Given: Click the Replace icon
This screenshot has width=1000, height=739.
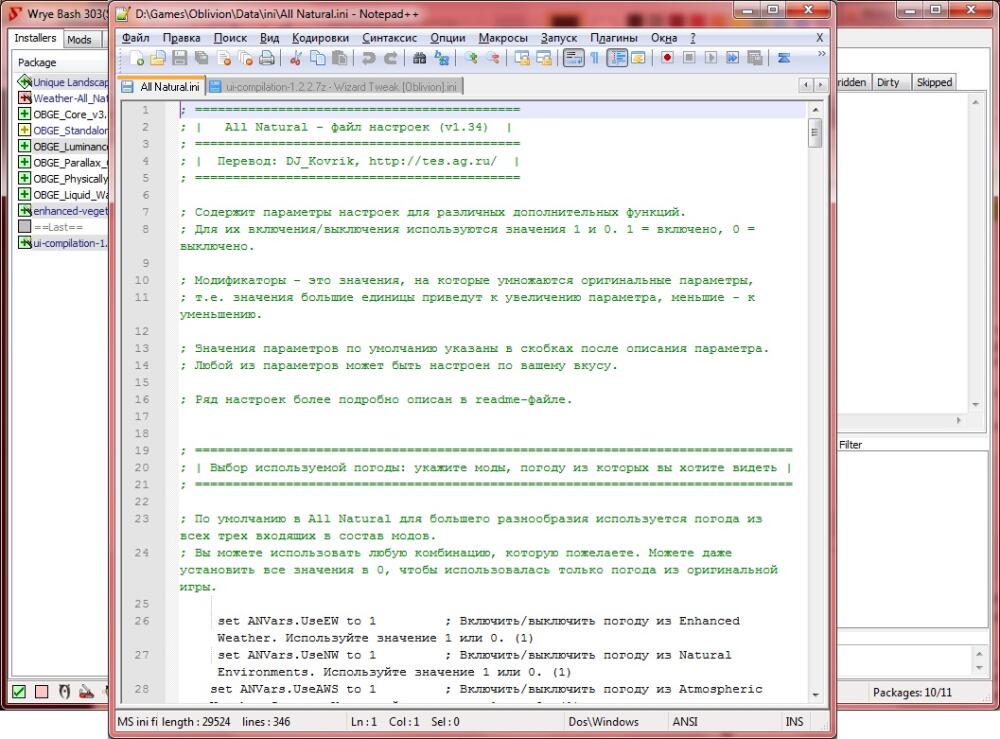Looking at the screenshot, I should (x=441, y=59).
